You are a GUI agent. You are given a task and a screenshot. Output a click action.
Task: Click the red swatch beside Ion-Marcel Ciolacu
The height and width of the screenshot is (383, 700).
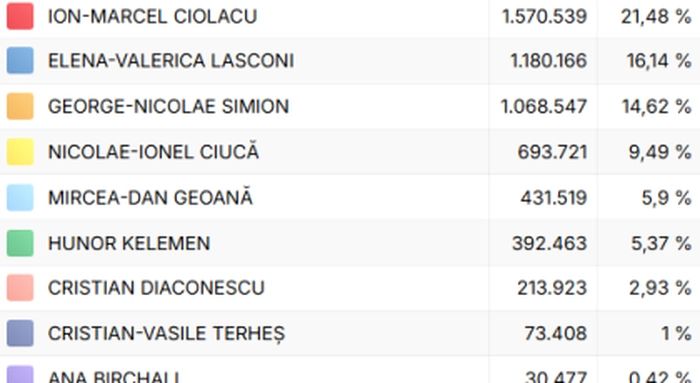(x=20, y=16)
